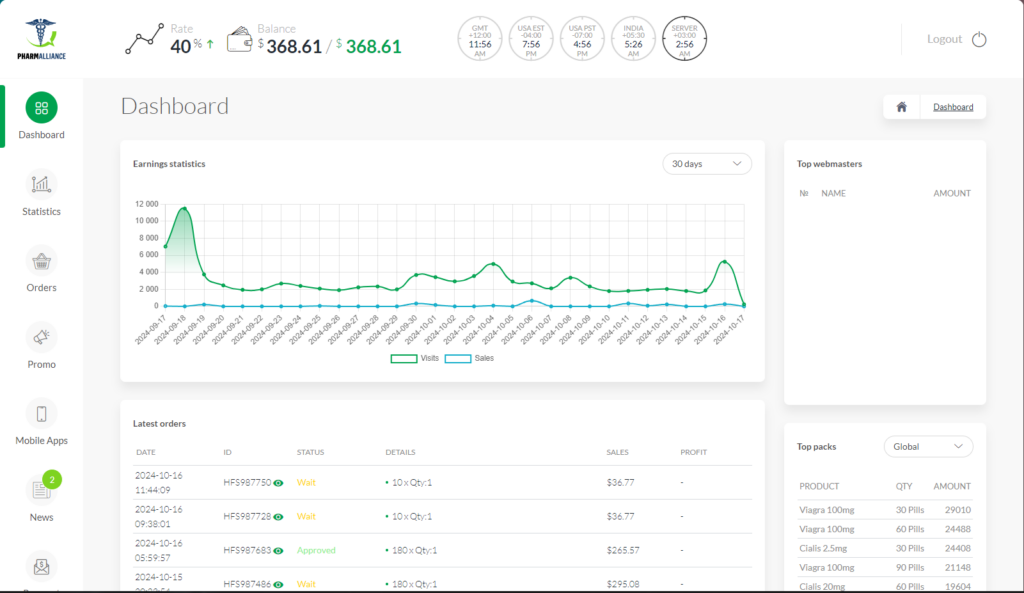1024x593 pixels.
Task: Select Dashboard label in sidebar
Action: (41, 135)
